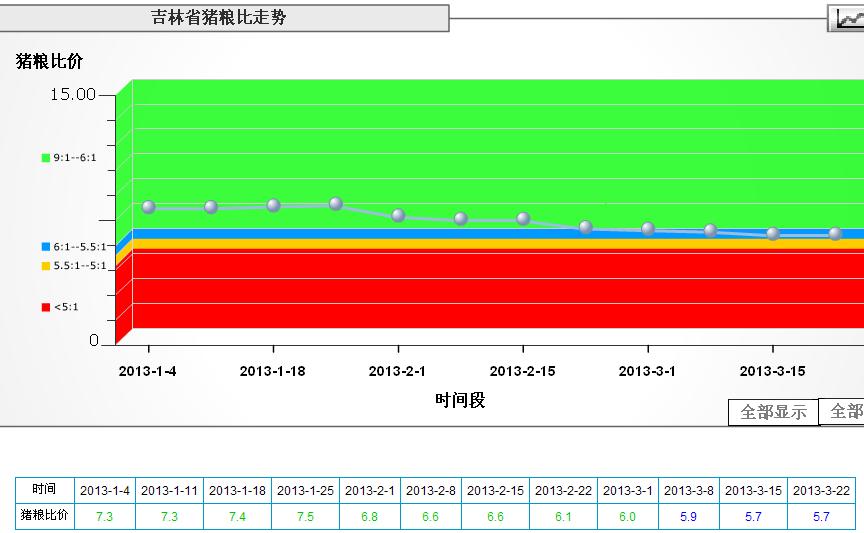Select the data point for 2013-3-15

[773, 234]
